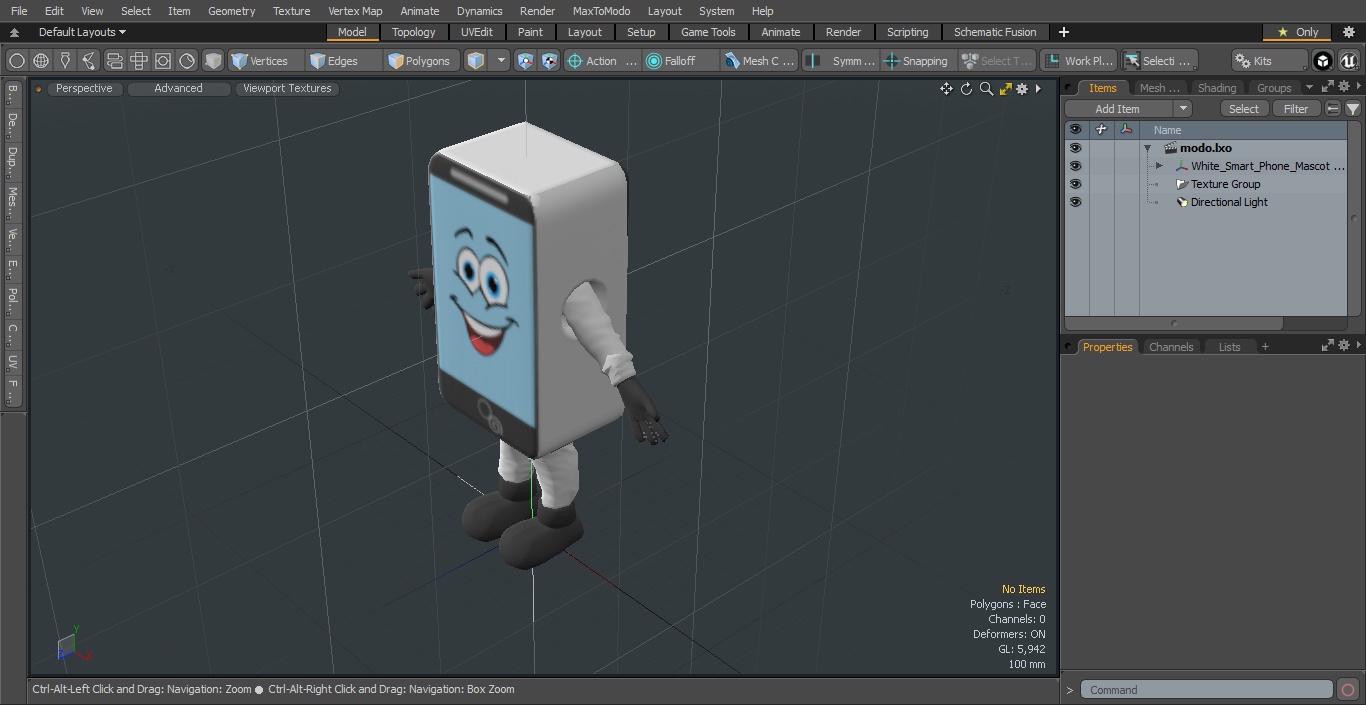Click the globe sphere icon in toolbar
This screenshot has width=1366, height=705.
click(x=41, y=61)
